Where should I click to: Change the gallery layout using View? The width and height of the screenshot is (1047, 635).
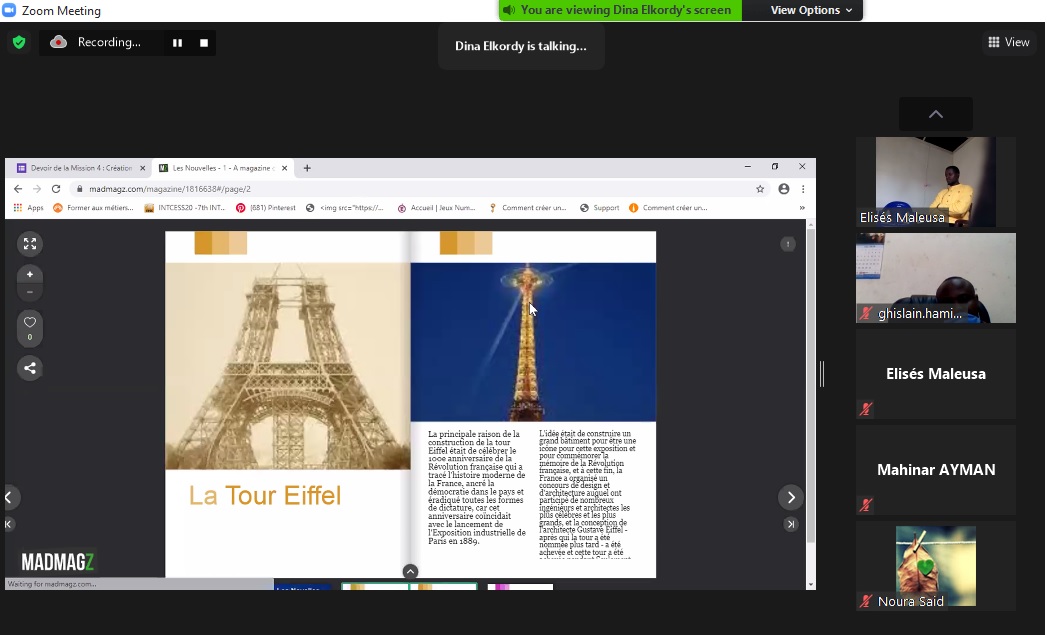click(1008, 42)
